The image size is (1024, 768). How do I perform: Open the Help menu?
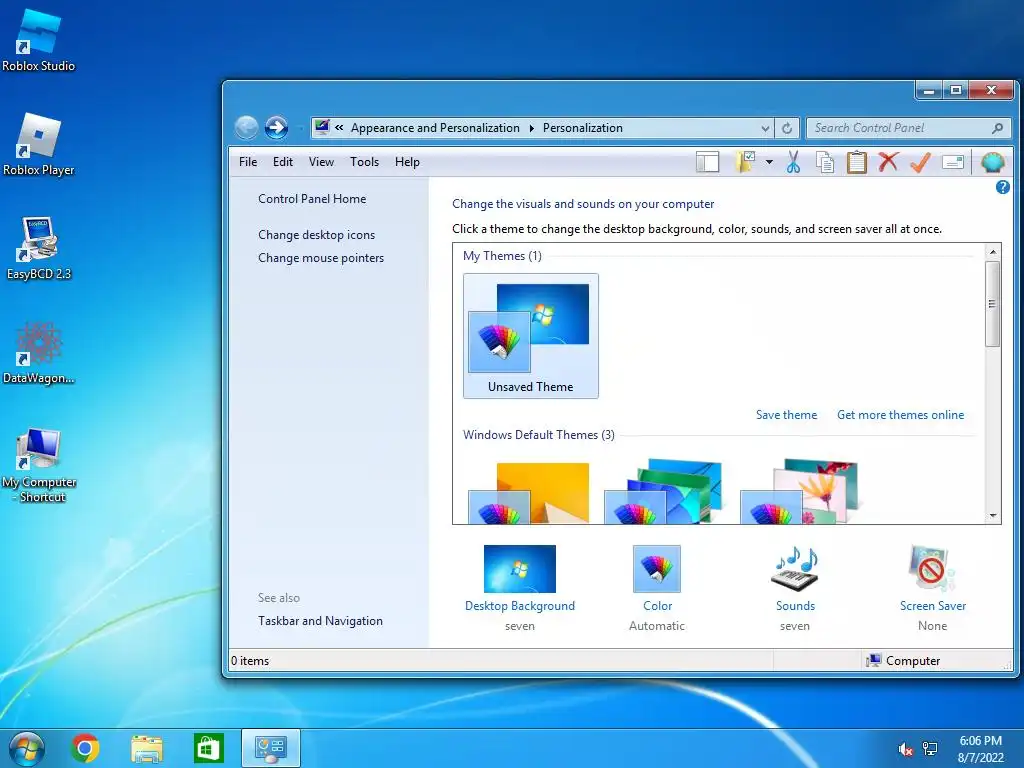click(x=407, y=162)
